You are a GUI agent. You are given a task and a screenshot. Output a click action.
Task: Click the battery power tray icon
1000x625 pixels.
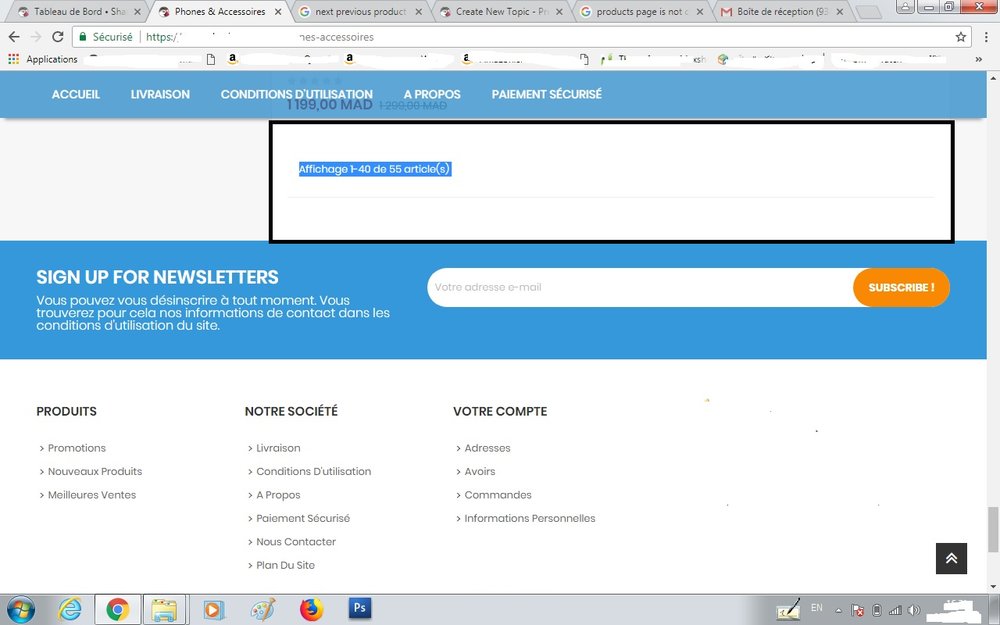click(876, 610)
